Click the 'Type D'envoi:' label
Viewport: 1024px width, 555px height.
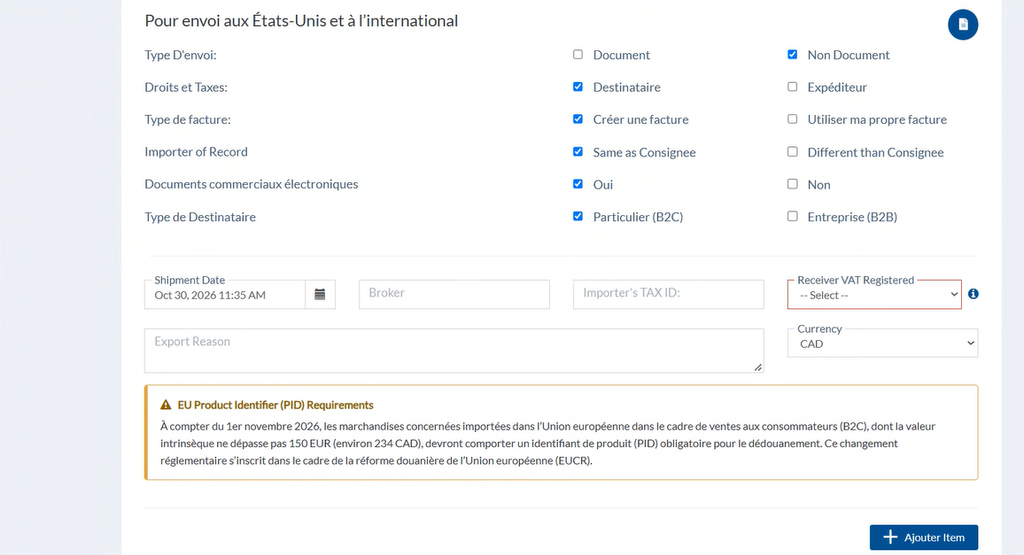point(180,55)
